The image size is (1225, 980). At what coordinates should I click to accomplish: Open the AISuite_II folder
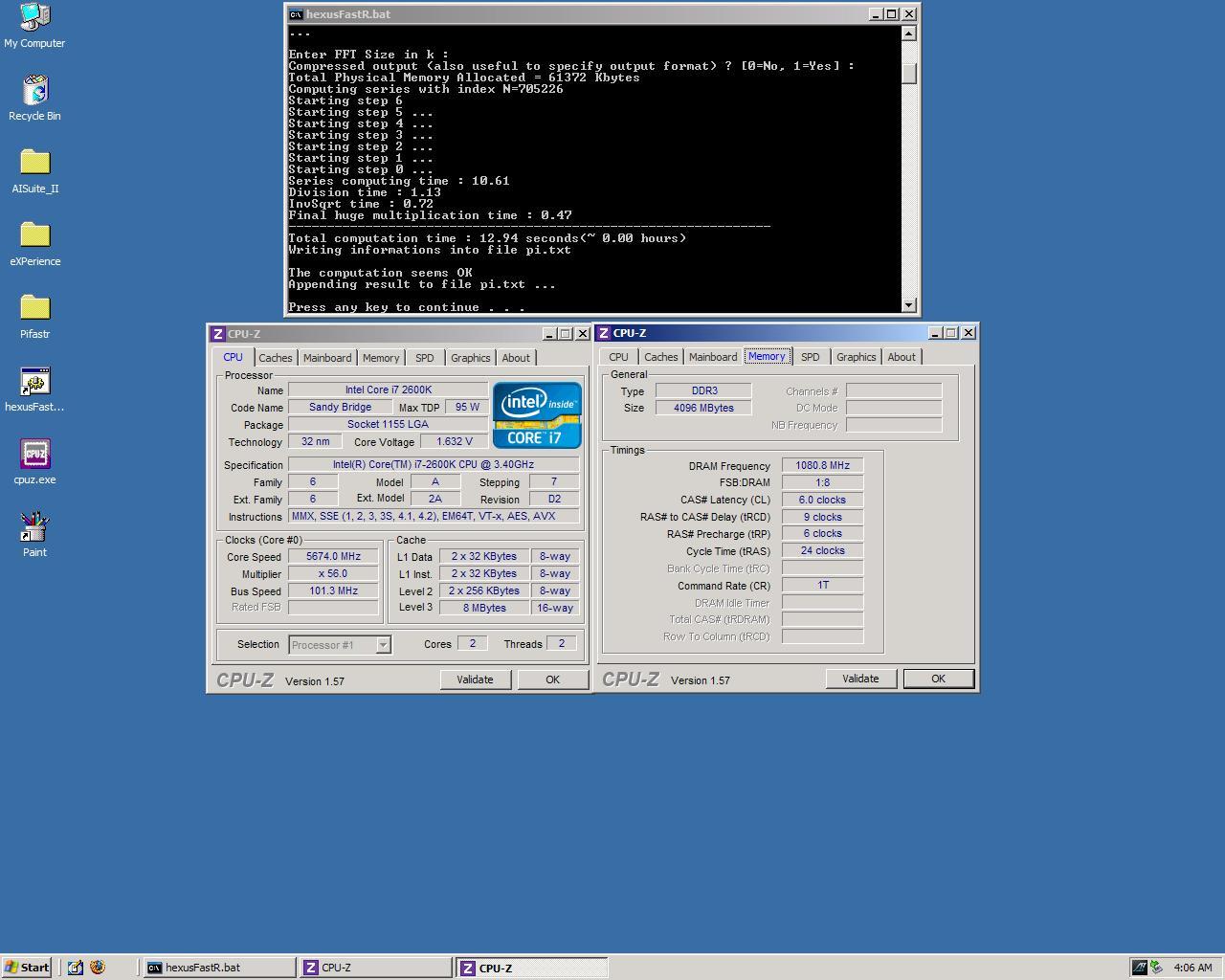(x=34, y=164)
